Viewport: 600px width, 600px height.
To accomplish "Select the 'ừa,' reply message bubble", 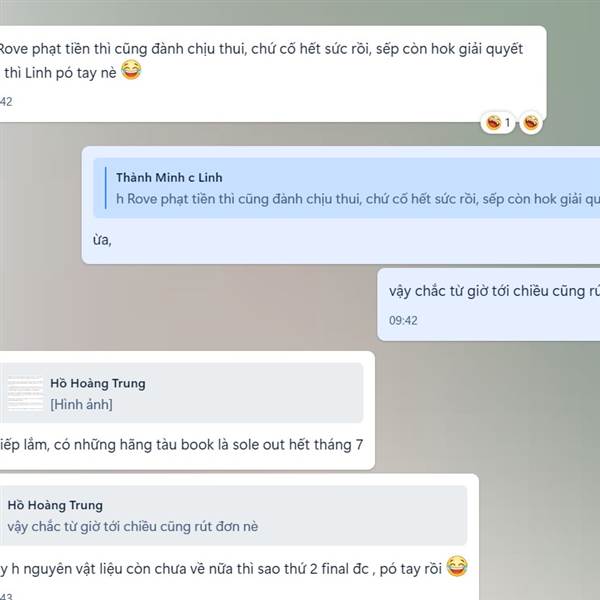I will click(x=341, y=205).
